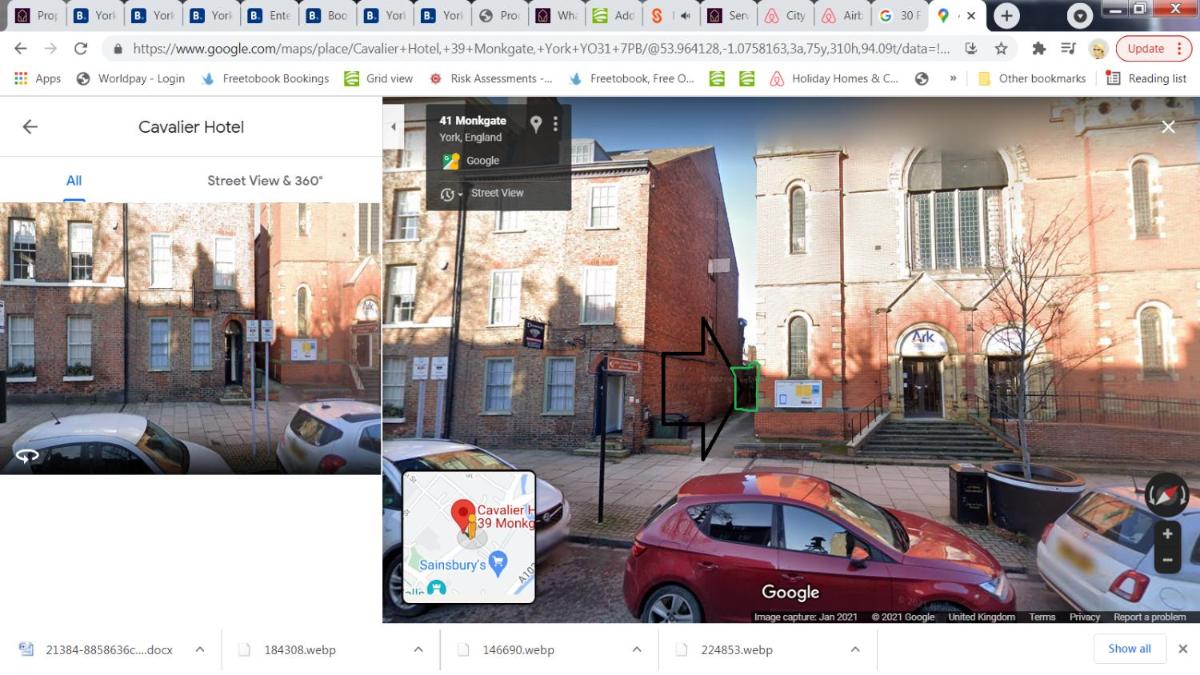The width and height of the screenshot is (1200, 675).
Task: Open the three-dot menu in address card
Action: pos(556,124)
